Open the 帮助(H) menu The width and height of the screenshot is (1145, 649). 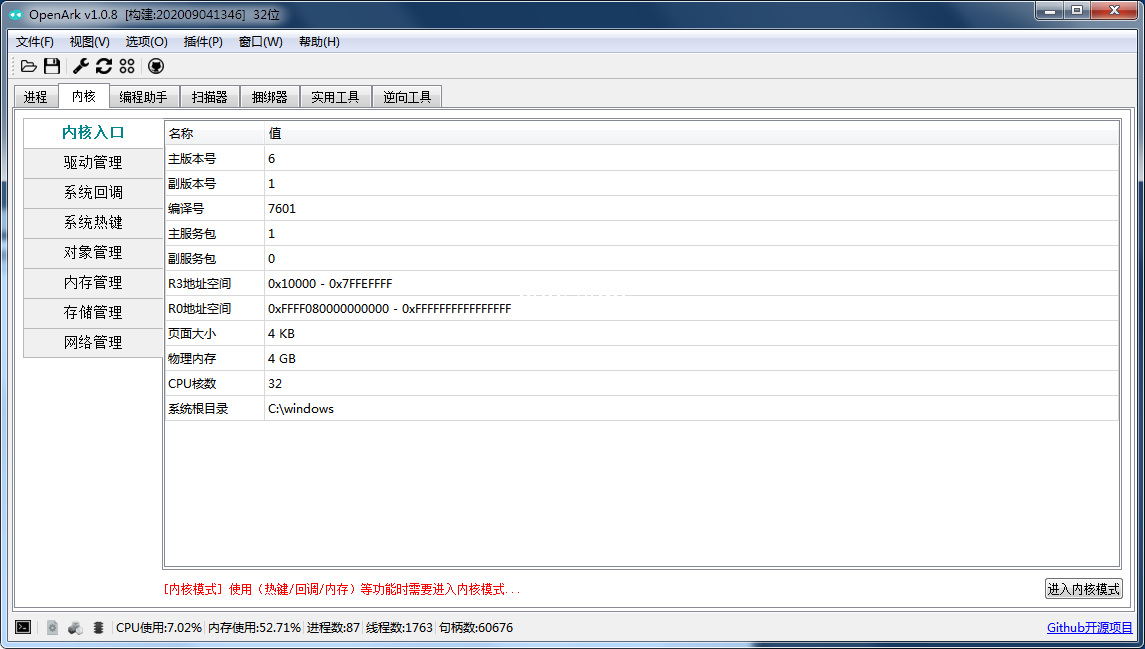pyautogui.click(x=319, y=42)
